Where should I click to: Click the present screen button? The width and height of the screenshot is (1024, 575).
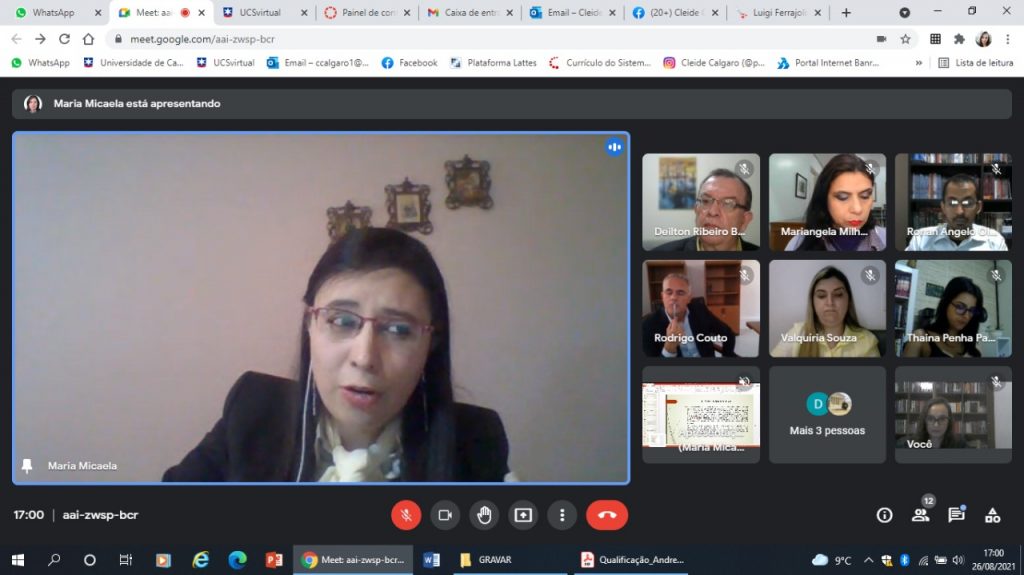pos(523,515)
